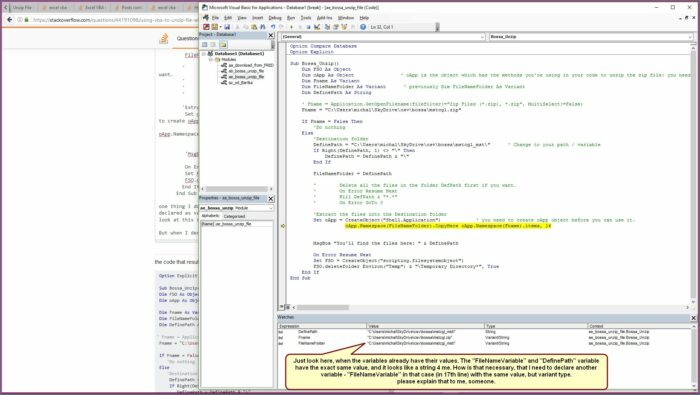Open the Tools menu

pos(306,18)
